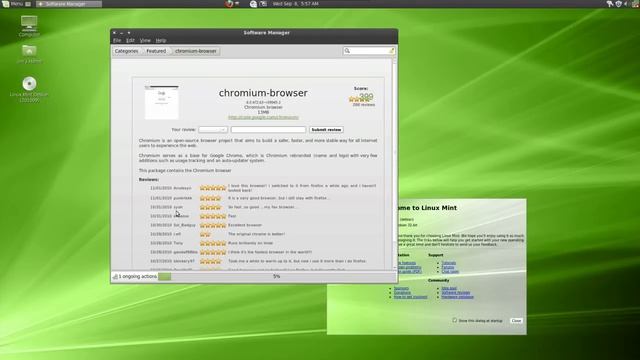Select the chromium-browser breadcrumb
640x360 pixels.
pyautogui.click(x=196, y=51)
